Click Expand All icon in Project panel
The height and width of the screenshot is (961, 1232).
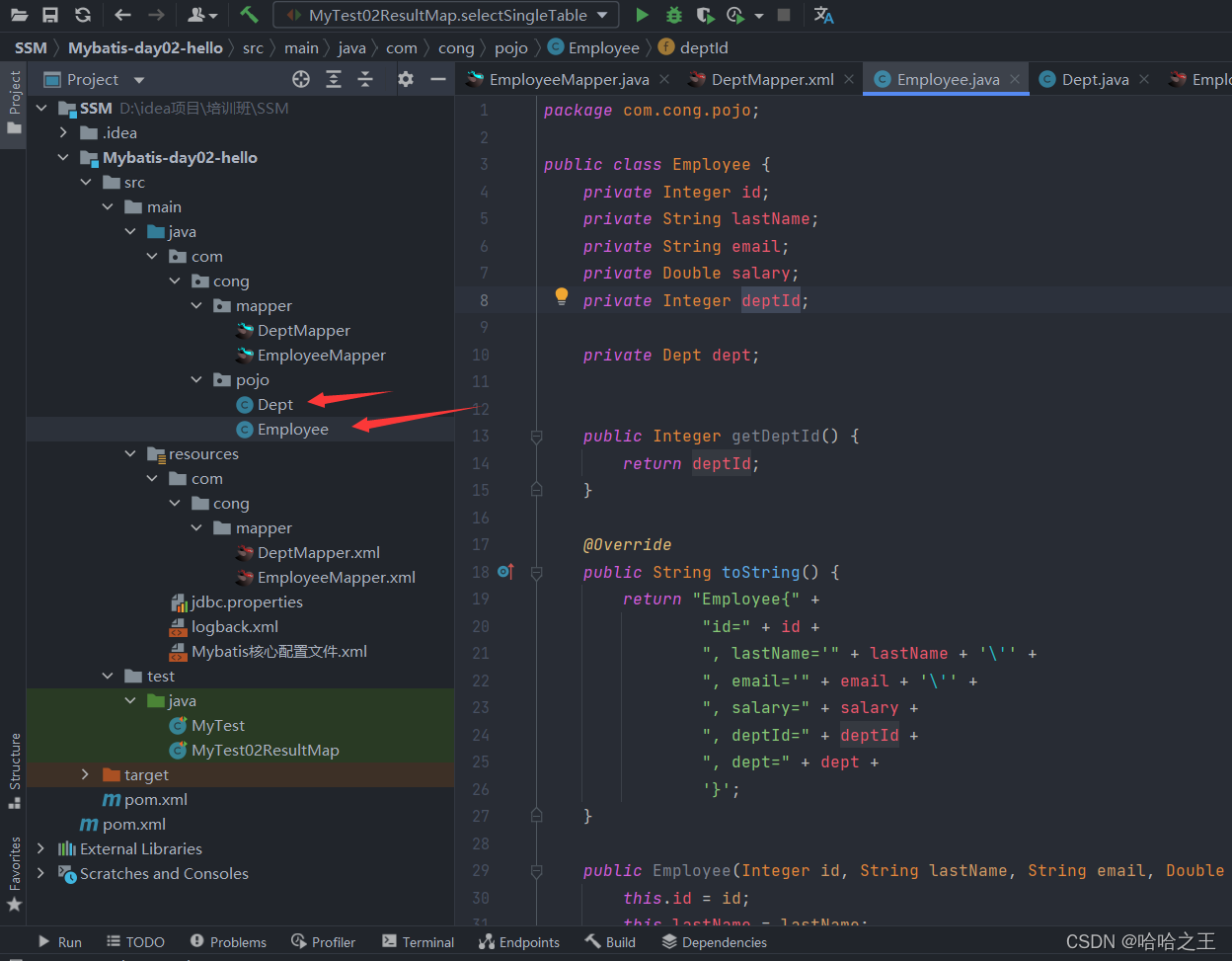point(334,79)
